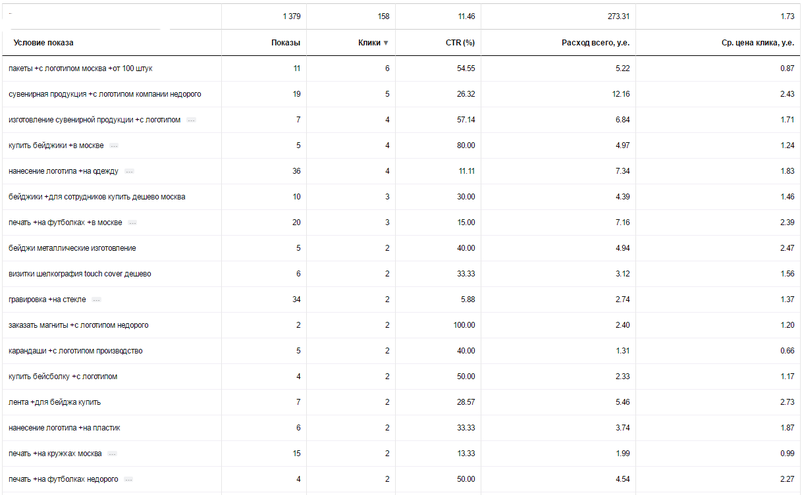Click the sort arrow beside the Клики header
804x495 pixels.
coord(386,43)
